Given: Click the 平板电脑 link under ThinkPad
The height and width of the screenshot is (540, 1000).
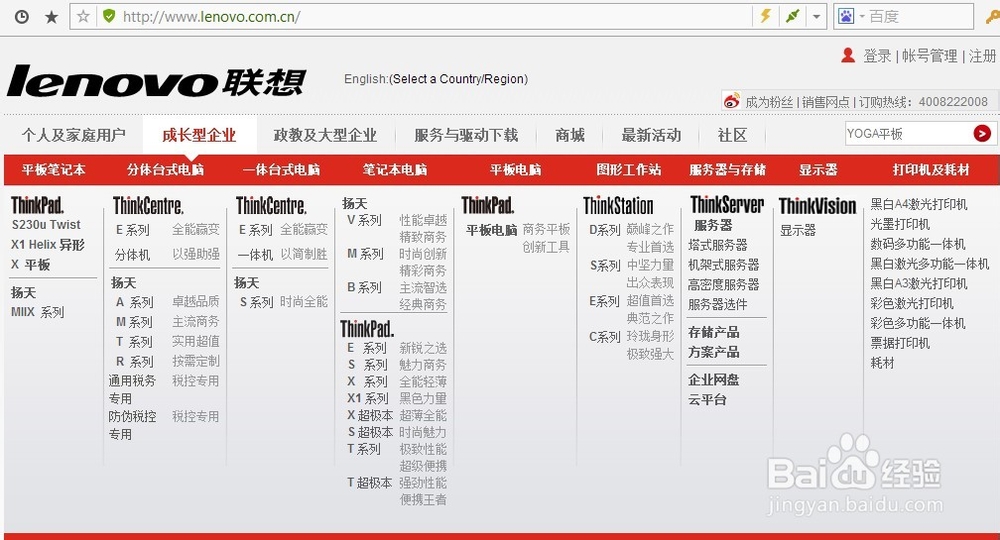Looking at the screenshot, I should pyautogui.click(x=491, y=230).
